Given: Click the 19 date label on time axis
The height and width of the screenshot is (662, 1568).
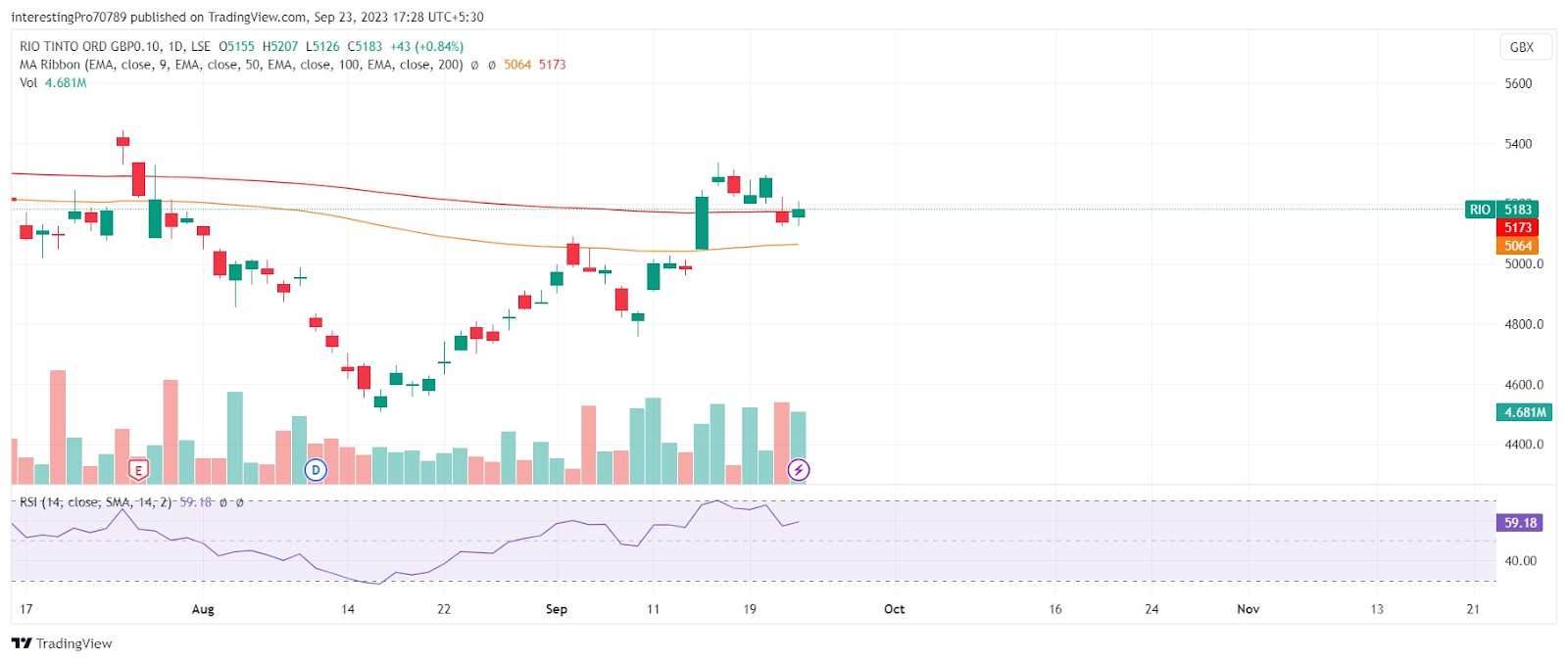Looking at the screenshot, I should coord(750,609).
